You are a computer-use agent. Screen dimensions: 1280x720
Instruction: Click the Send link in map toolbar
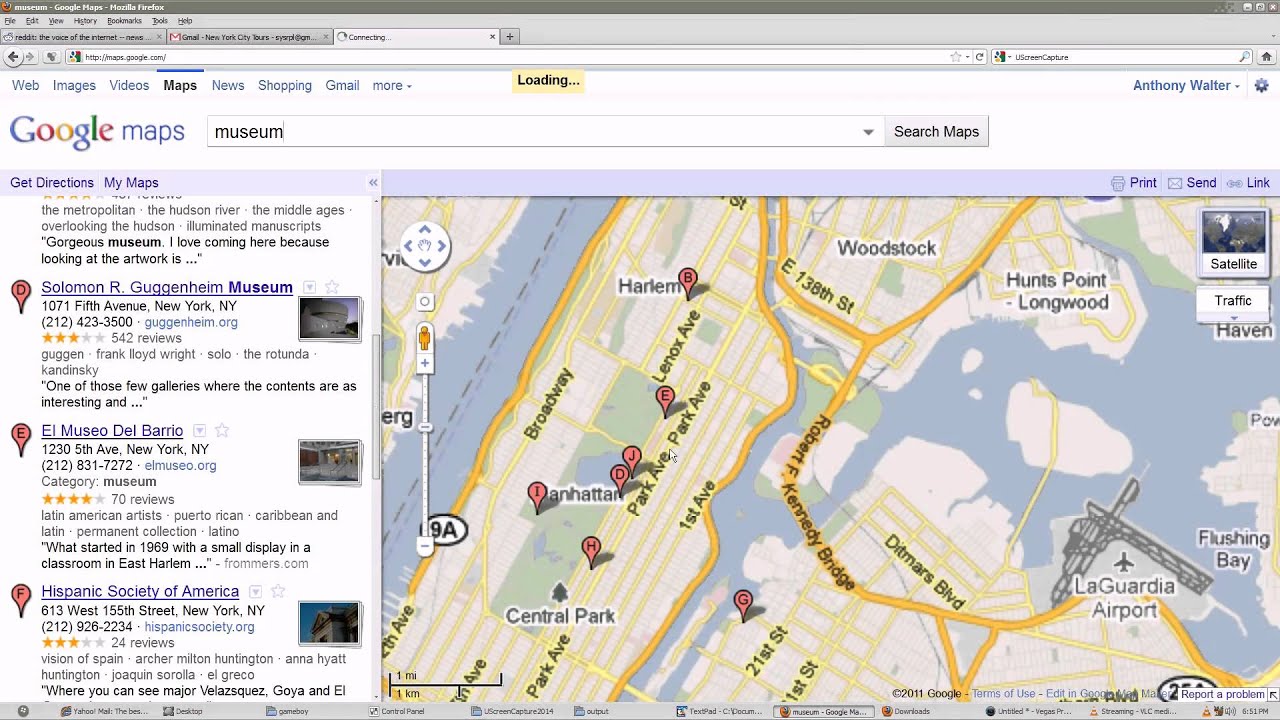[1192, 183]
